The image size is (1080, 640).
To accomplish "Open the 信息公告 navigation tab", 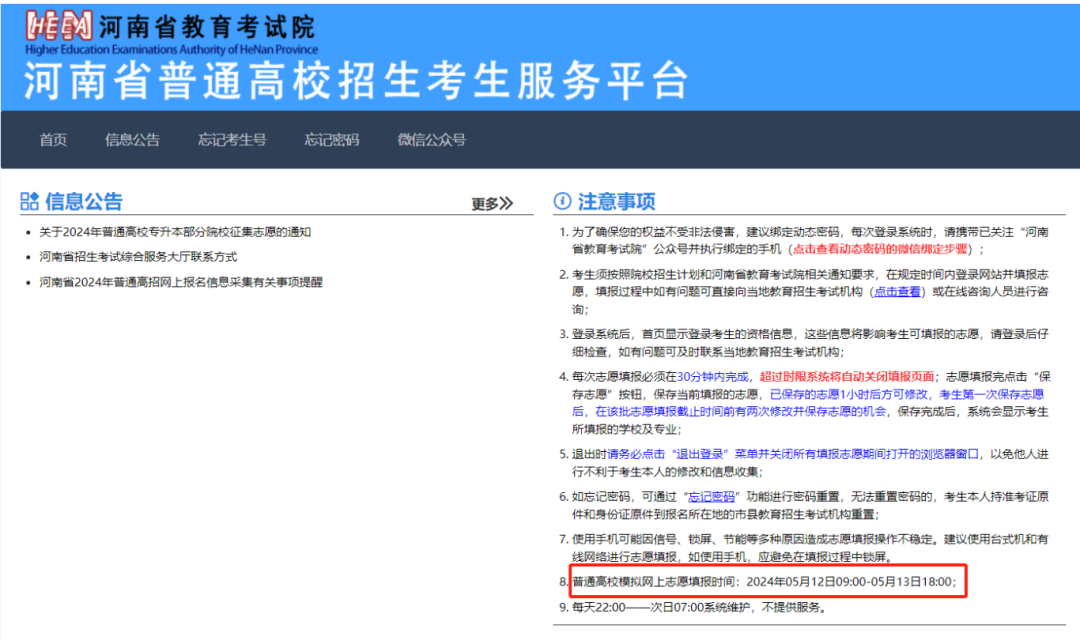I will click(x=133, y=140).
